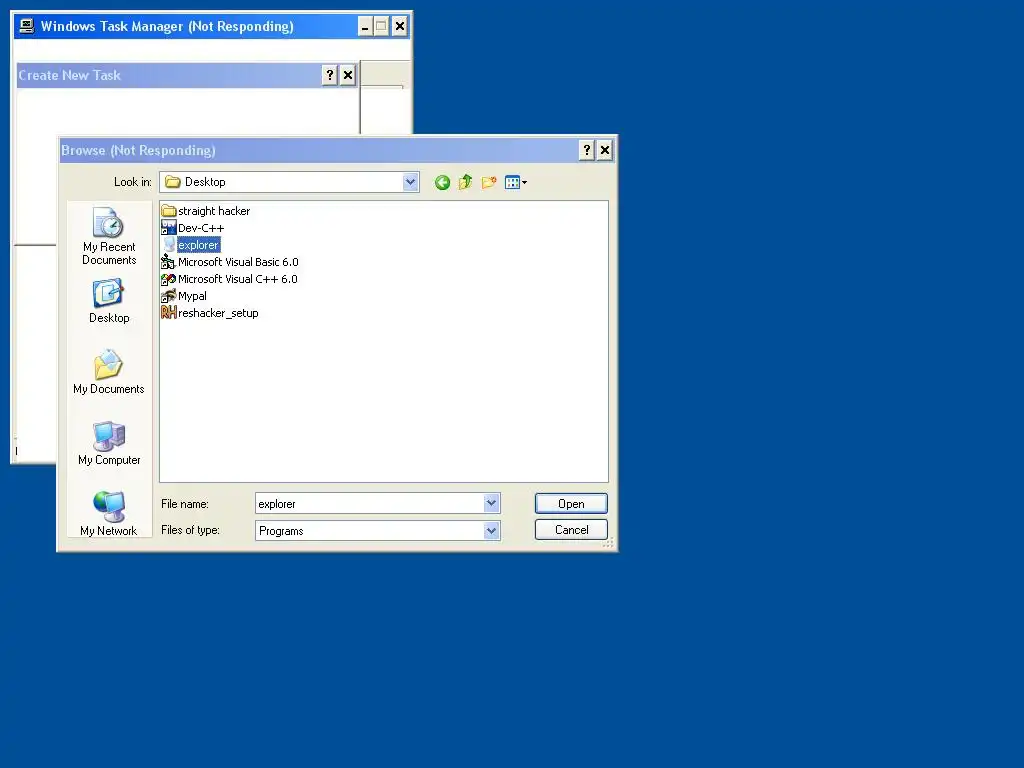Minimize the Windows Task Manager window
Viewport: 1024px width, 768px height.
365,26
